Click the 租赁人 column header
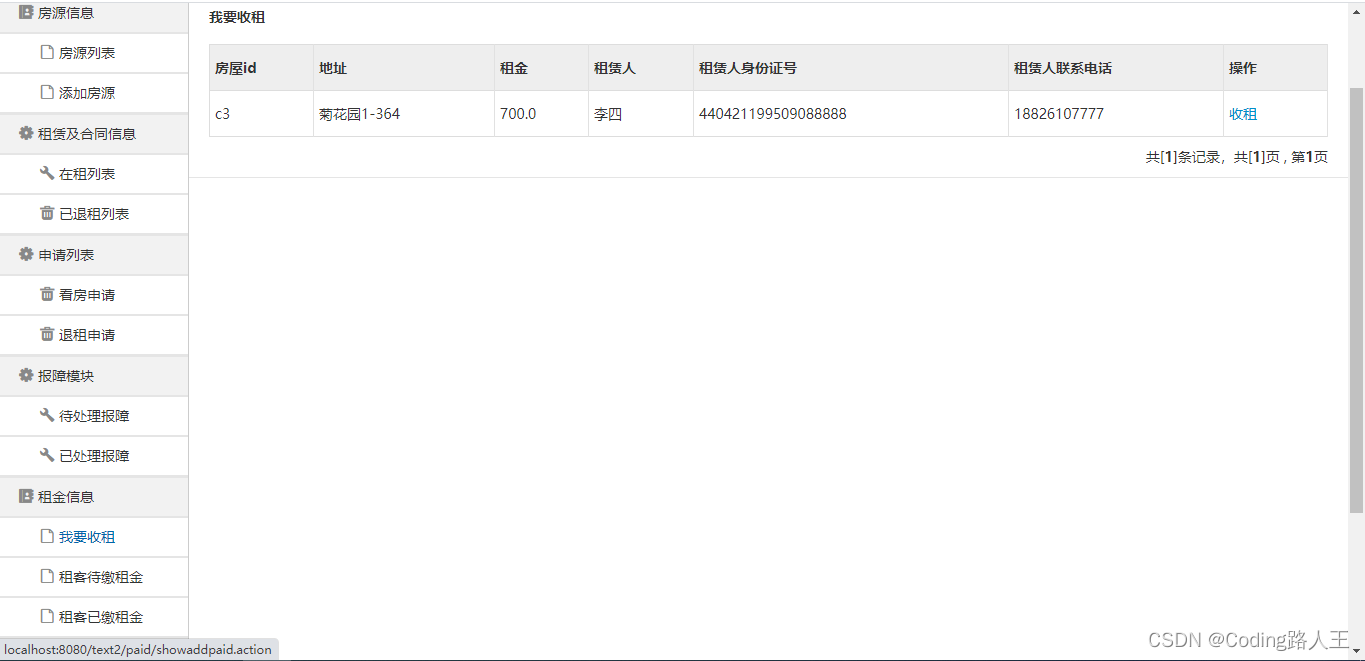 641,68
